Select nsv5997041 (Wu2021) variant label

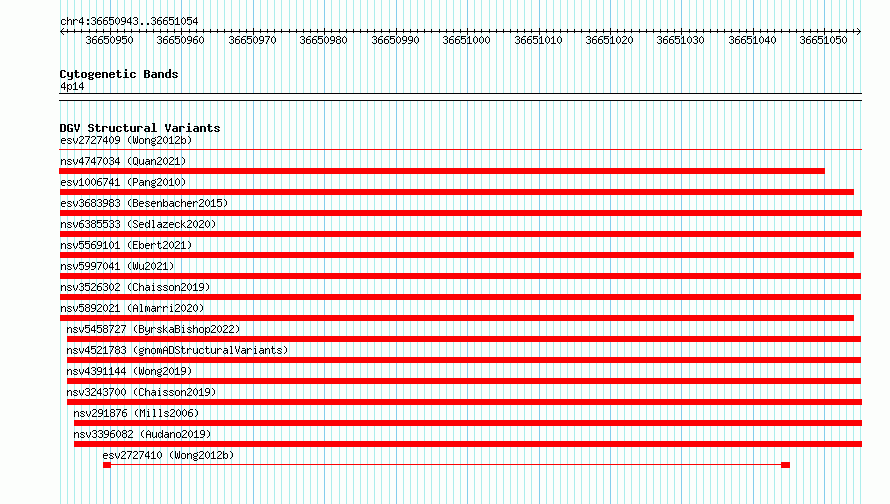[117, 266]
